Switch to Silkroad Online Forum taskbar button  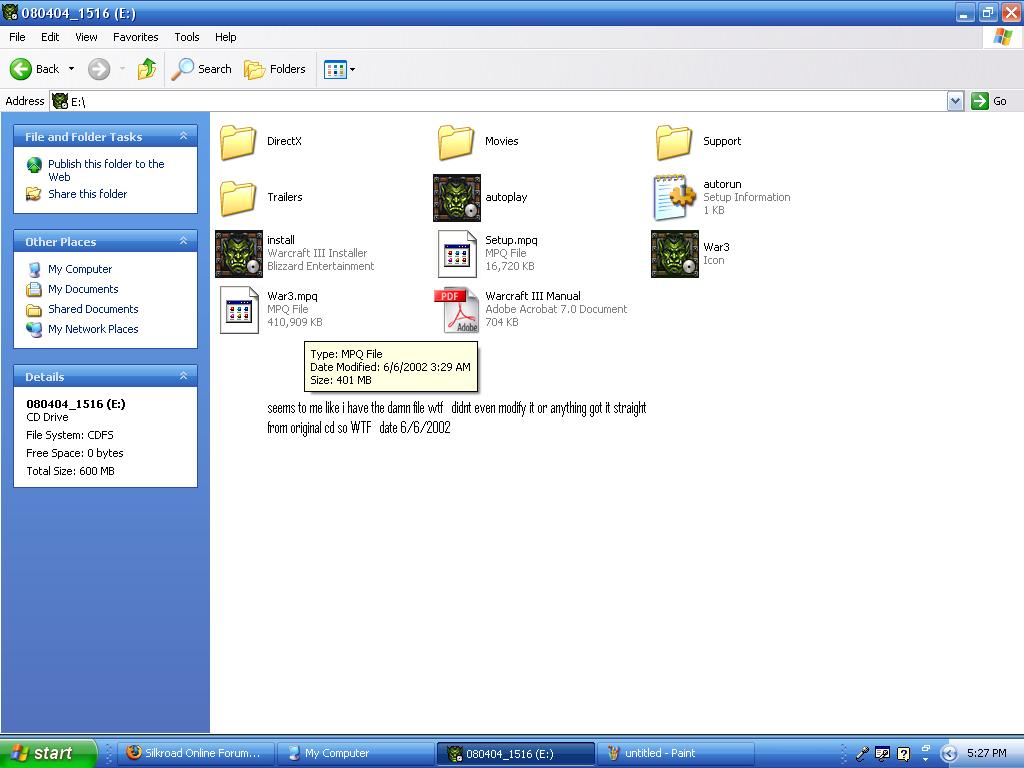click(195, 753)
